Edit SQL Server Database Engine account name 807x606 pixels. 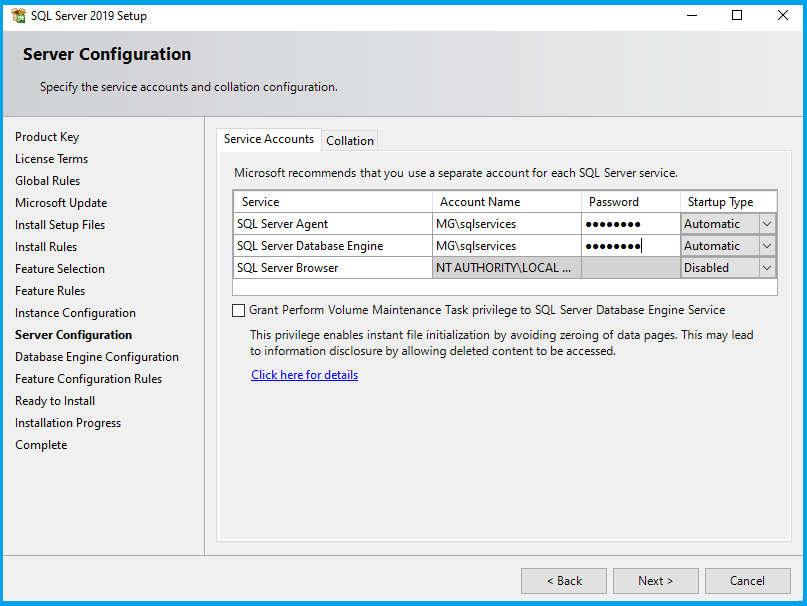[x=506, y=246]
